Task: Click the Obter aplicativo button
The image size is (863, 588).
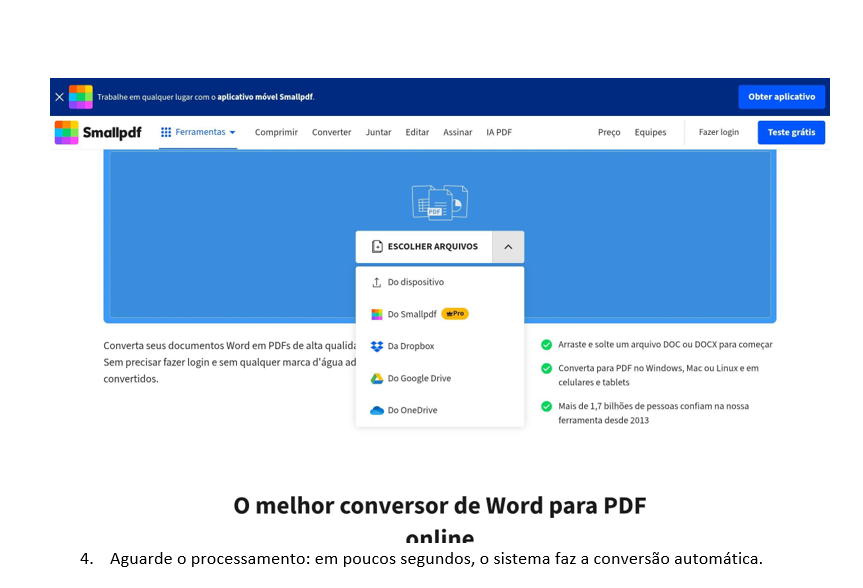Action: tap(781, 97)
